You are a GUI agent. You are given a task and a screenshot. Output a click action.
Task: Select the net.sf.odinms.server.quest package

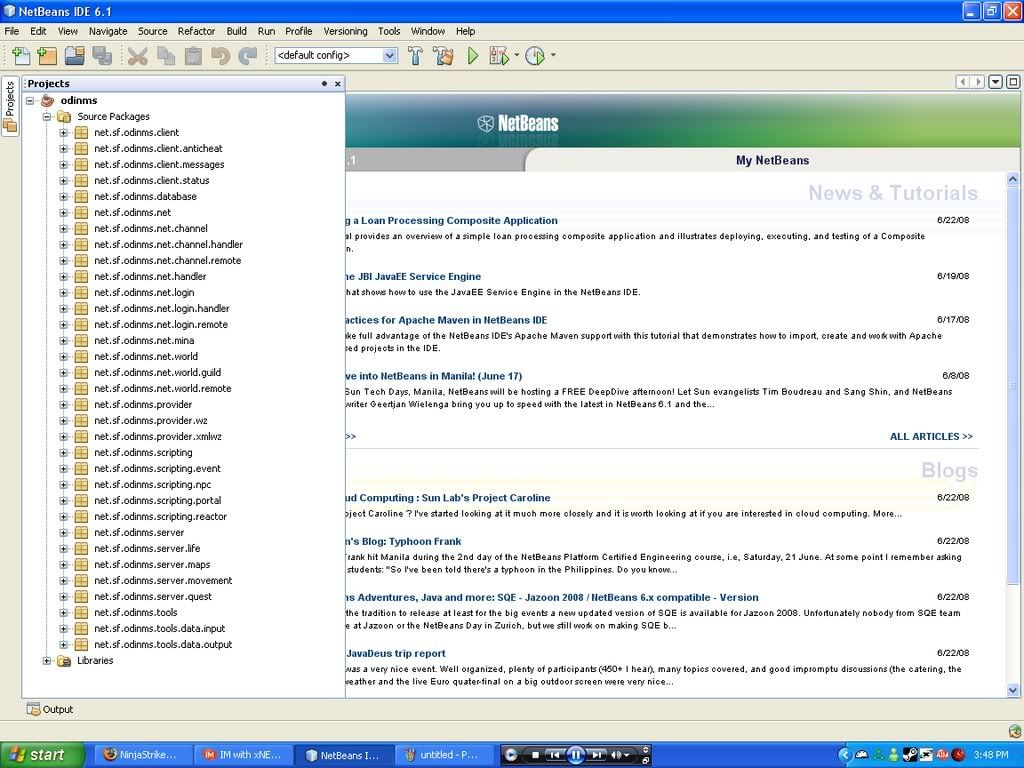click(x=153, y=597)
